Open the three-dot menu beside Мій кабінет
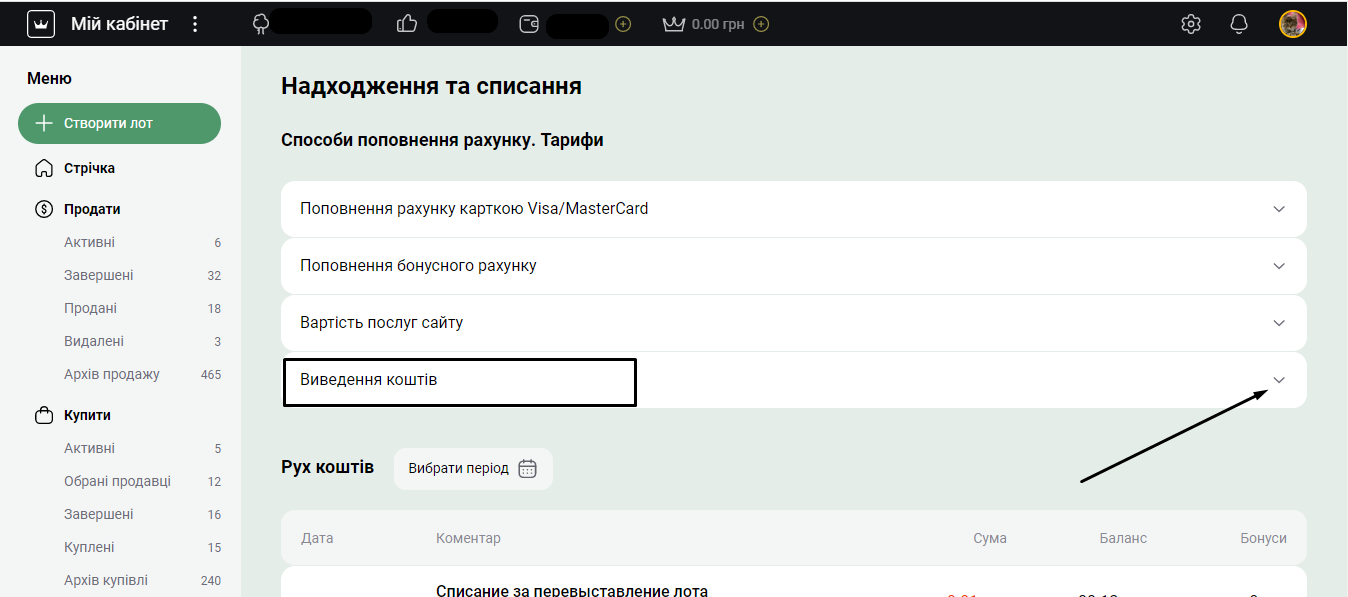1348x597 pixels. (195, 24)
